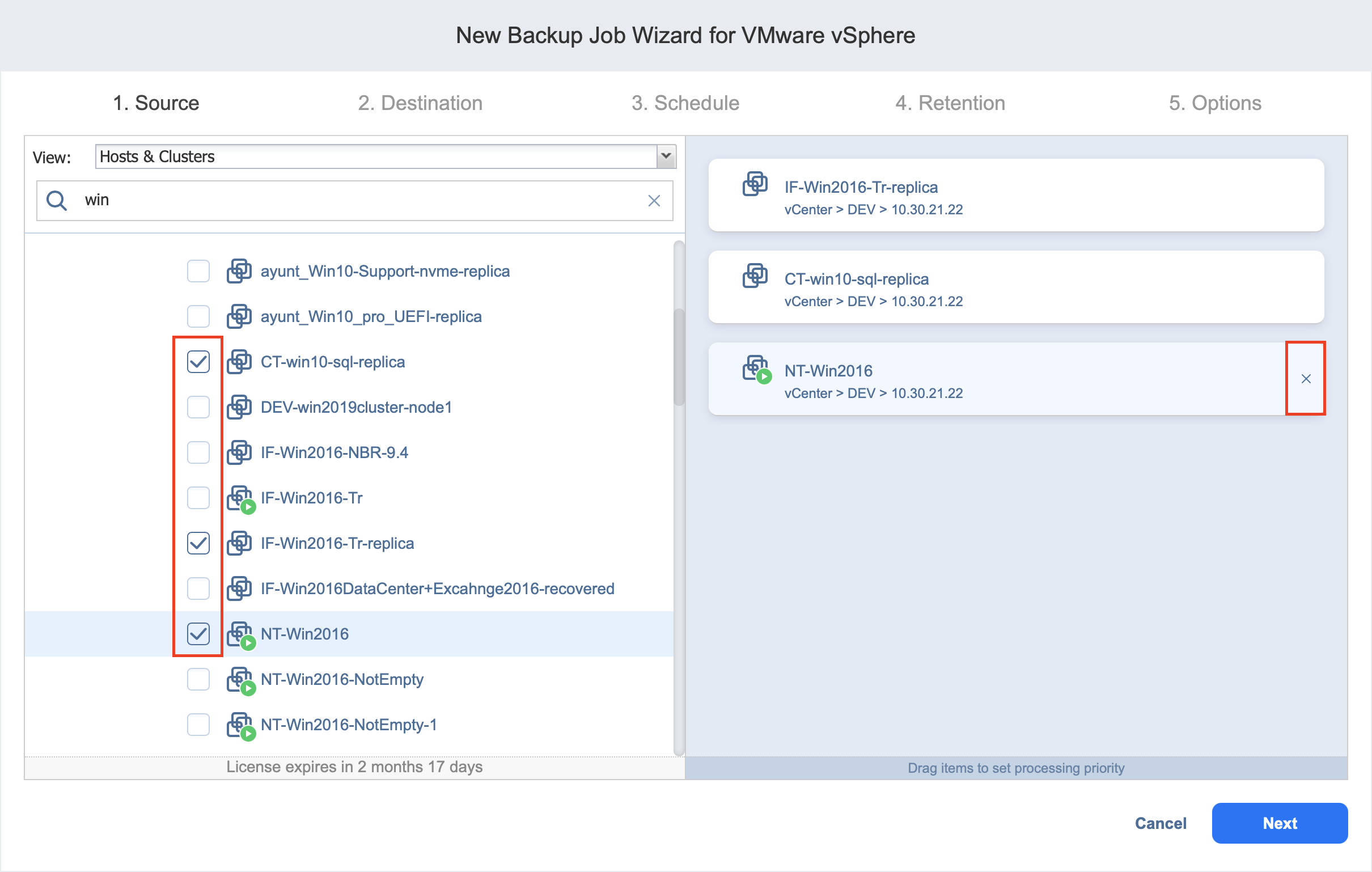
Task: Click the Cancel button
Action: 1161,824
